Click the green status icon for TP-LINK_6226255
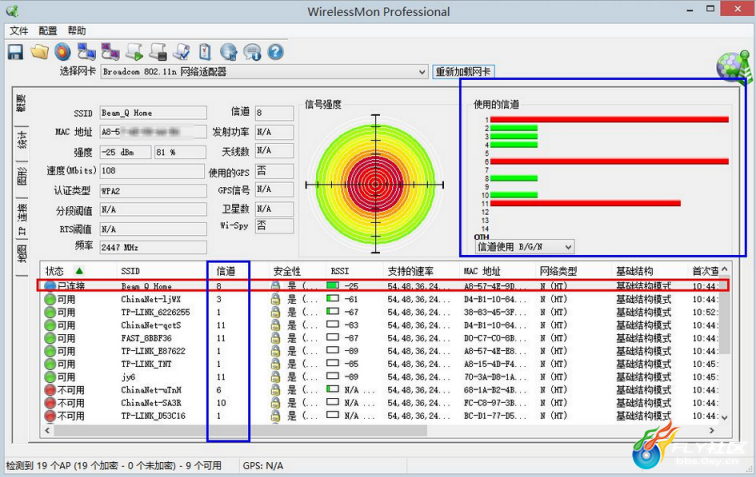Image resolution: width=756 pixels, height=477 pixels. (50, 312)
